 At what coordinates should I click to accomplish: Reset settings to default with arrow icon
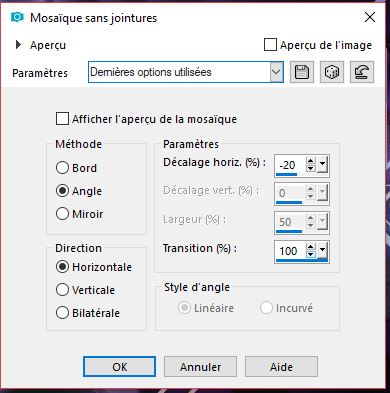pyautogui.click(x=362, y=72)
